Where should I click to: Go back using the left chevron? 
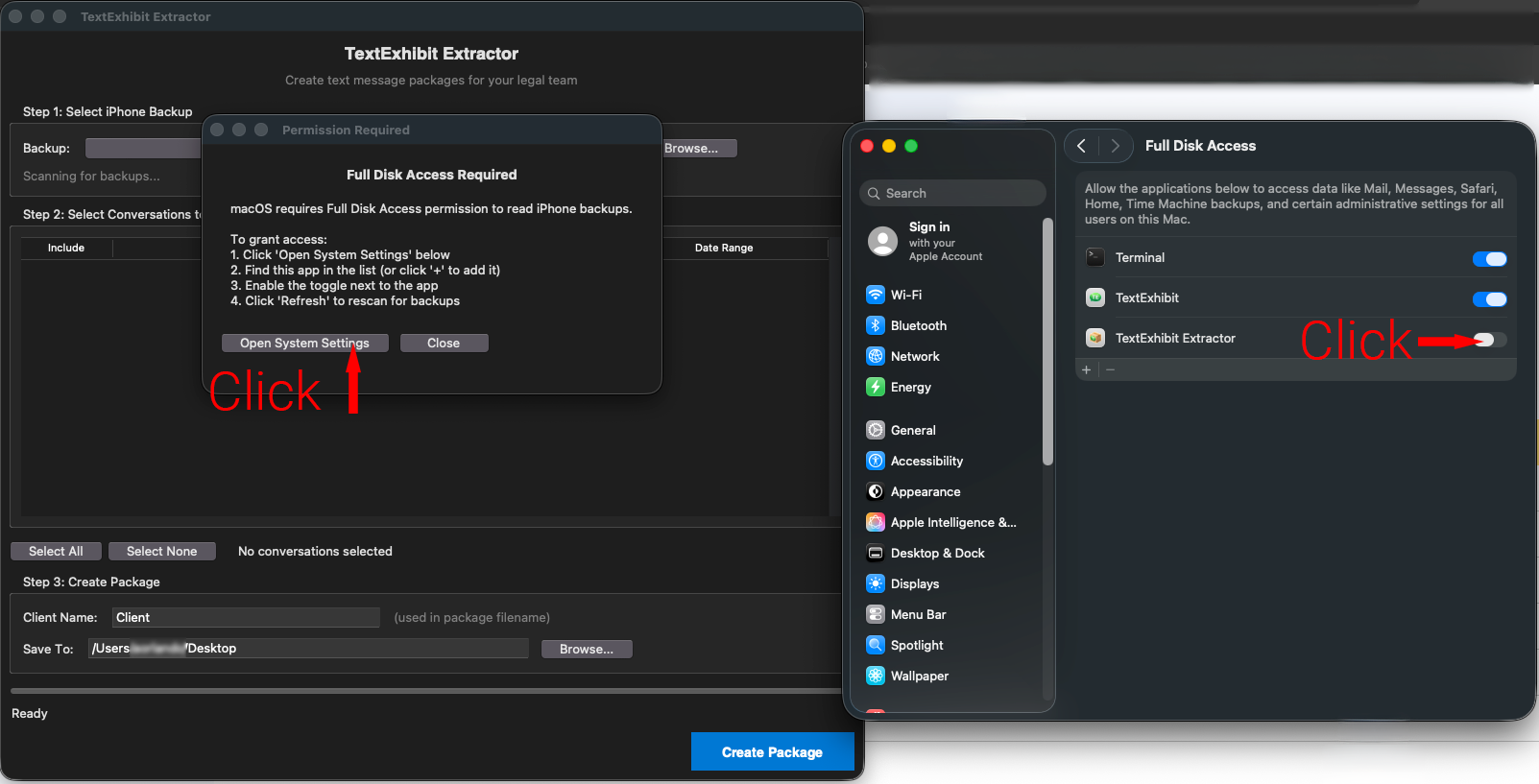coord(1082,146)
